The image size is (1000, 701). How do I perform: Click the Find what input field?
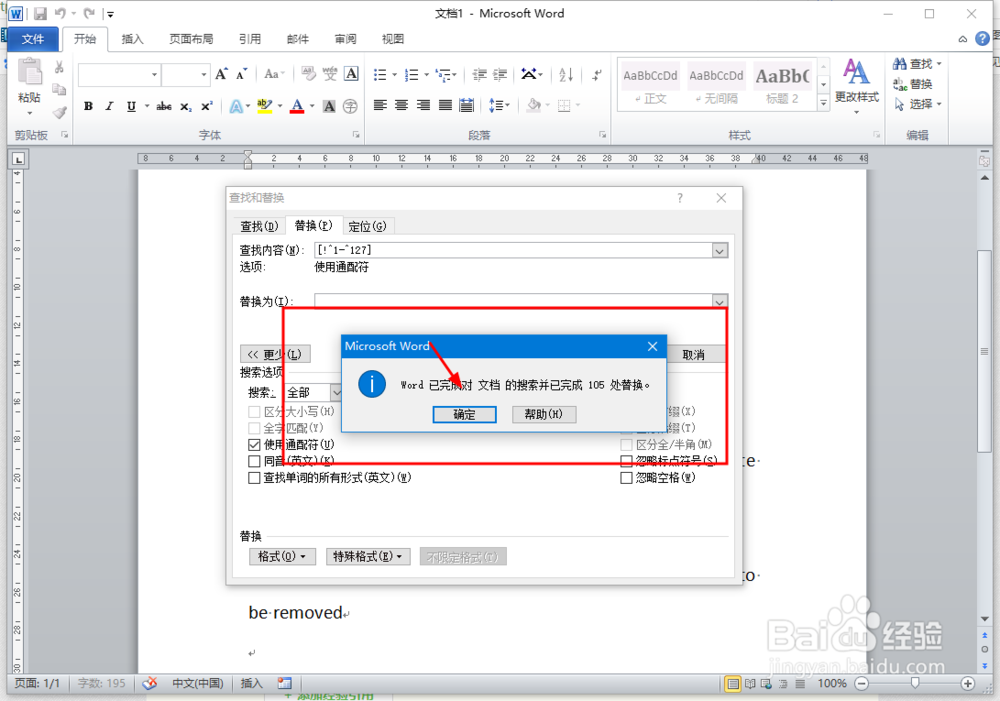click(x=513, y=251)
